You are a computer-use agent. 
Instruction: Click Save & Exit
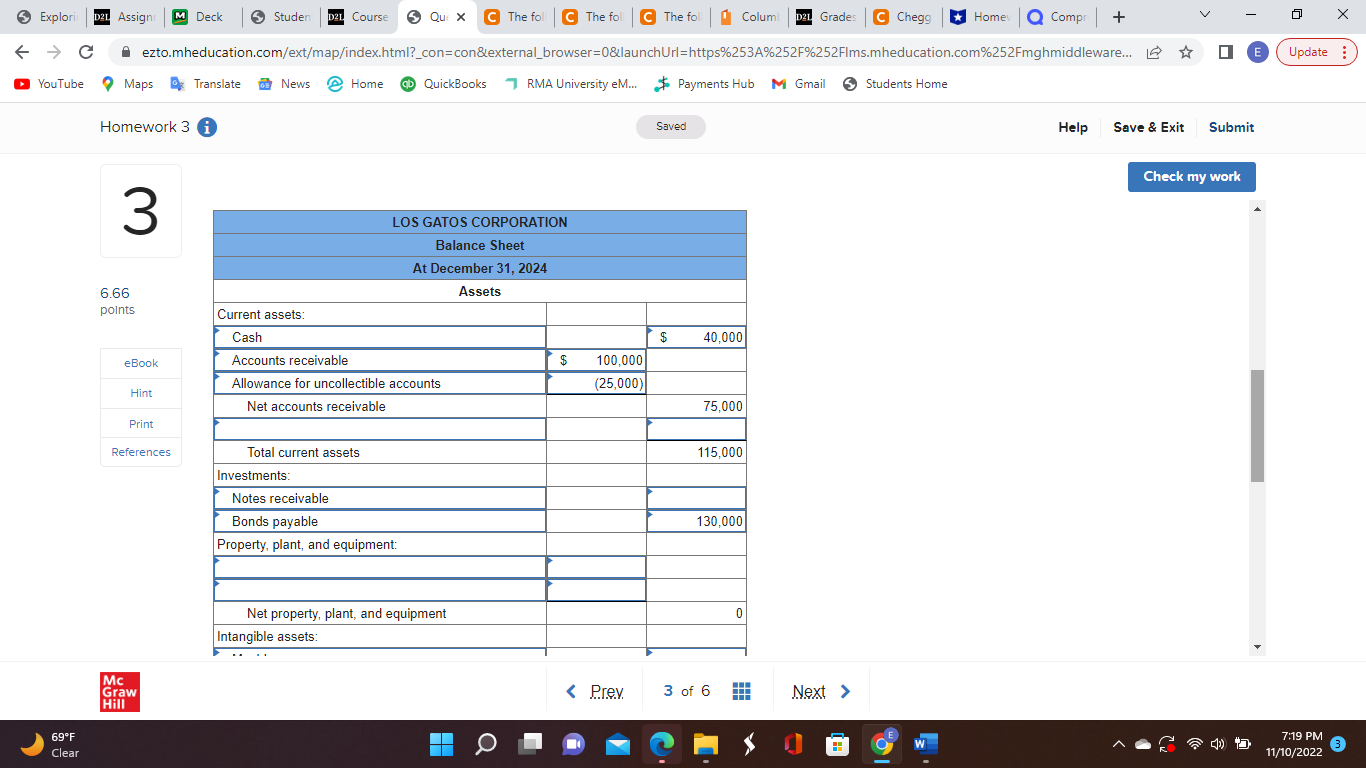1148,127
